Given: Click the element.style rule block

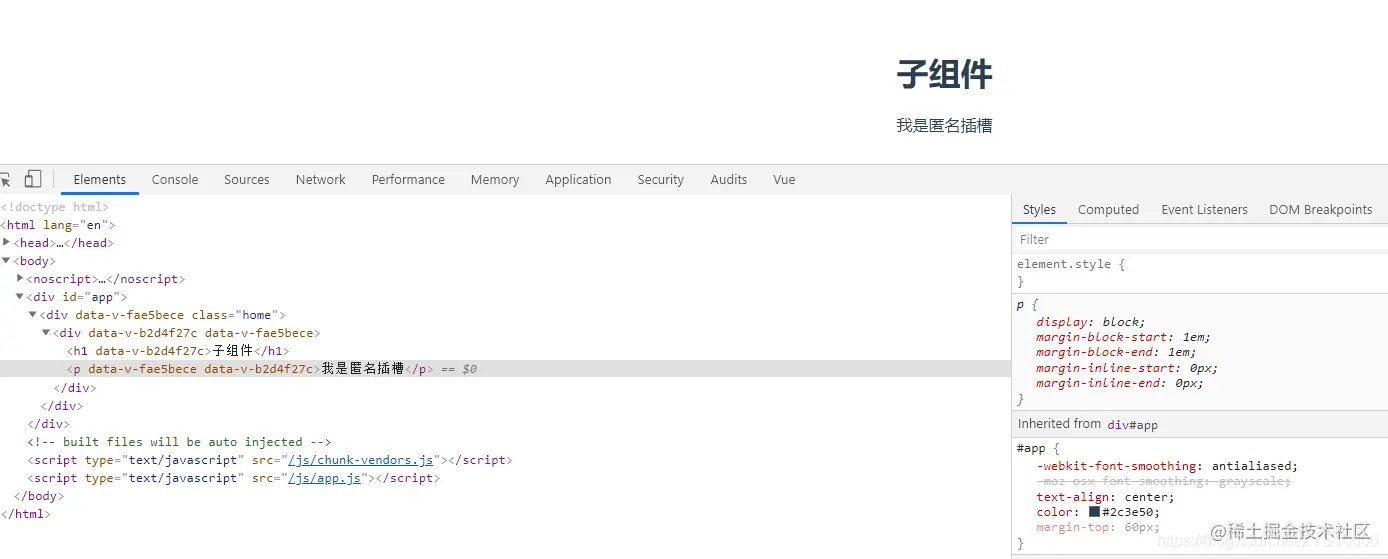Looking at the screenshot, I should (1199, 273).
